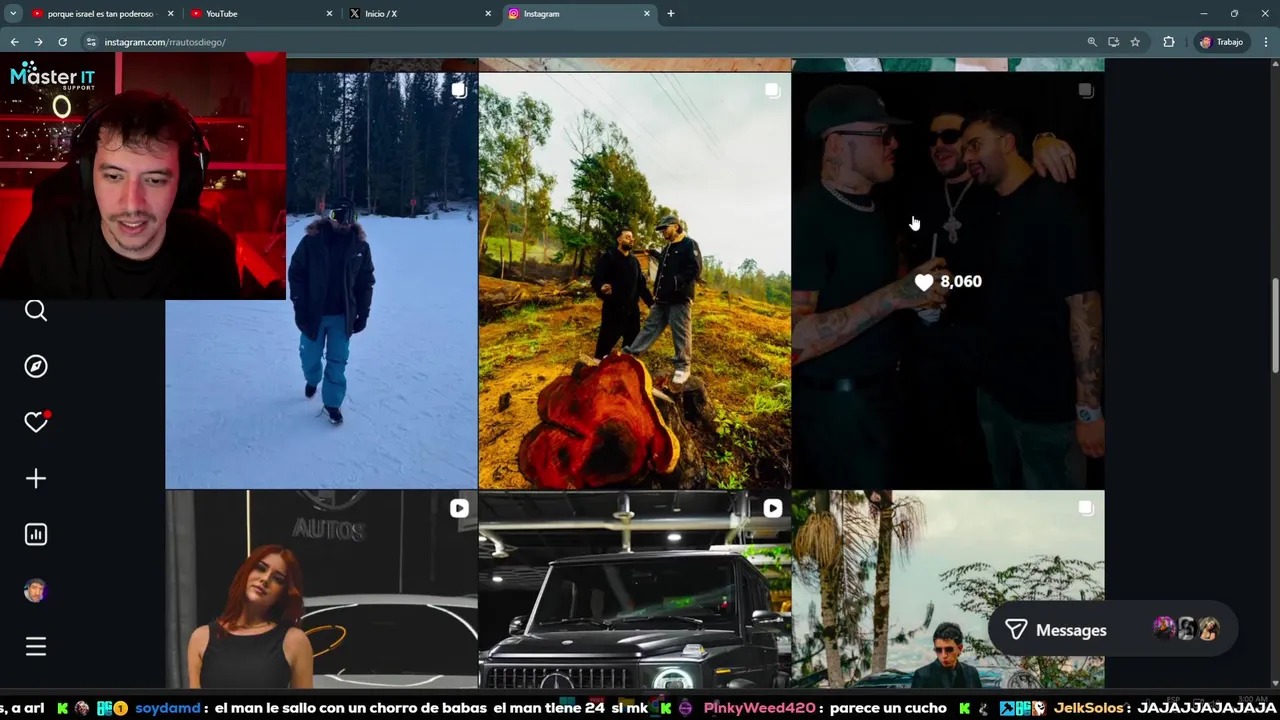Bookmark this page with star icon

[1135, 42]
